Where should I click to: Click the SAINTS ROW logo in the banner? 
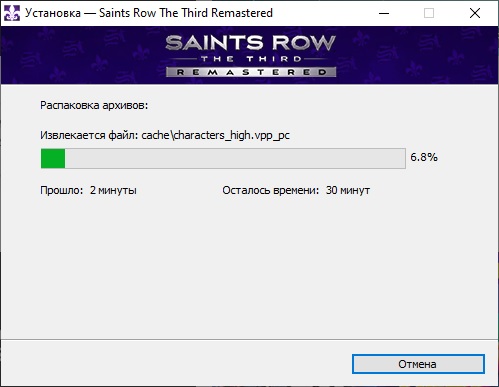251,43
